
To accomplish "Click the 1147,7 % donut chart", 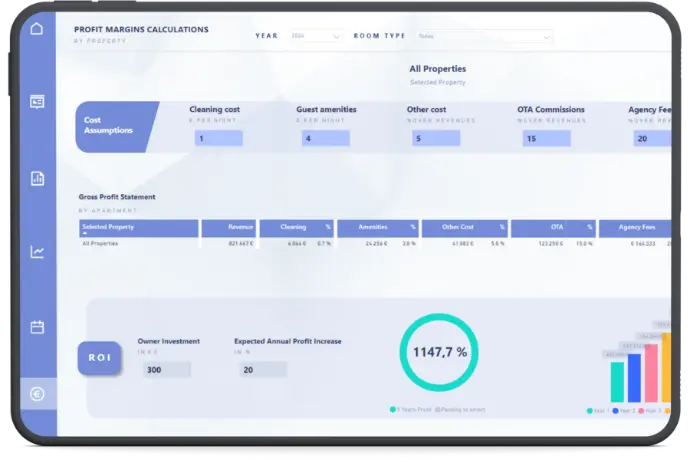I will pyautogui.click(x=441, y=353).
